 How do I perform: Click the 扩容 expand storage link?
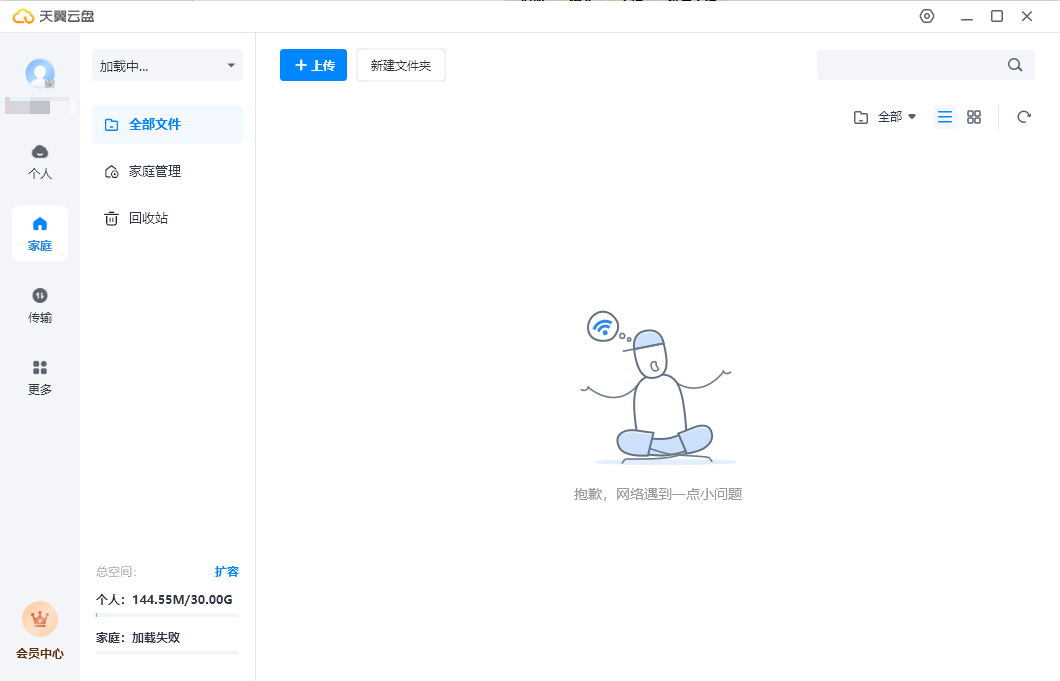pyautogui.click(x=226, y=571)
